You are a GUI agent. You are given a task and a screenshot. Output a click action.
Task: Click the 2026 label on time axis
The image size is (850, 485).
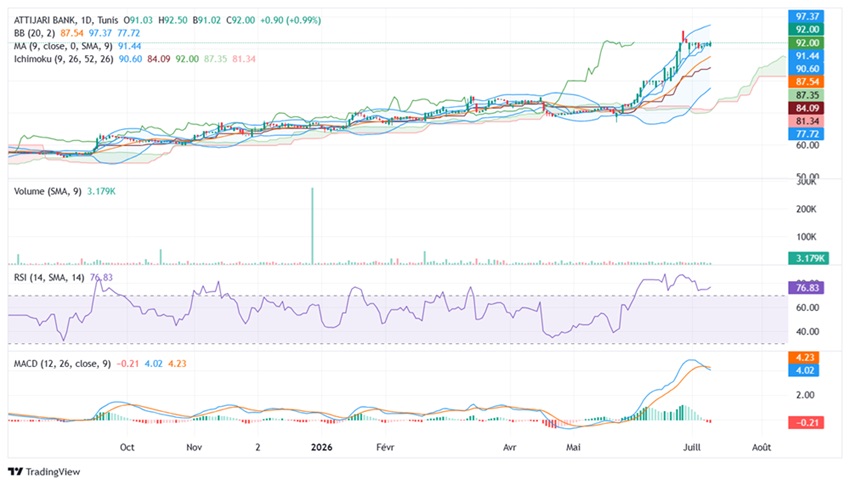pos(321,447)
